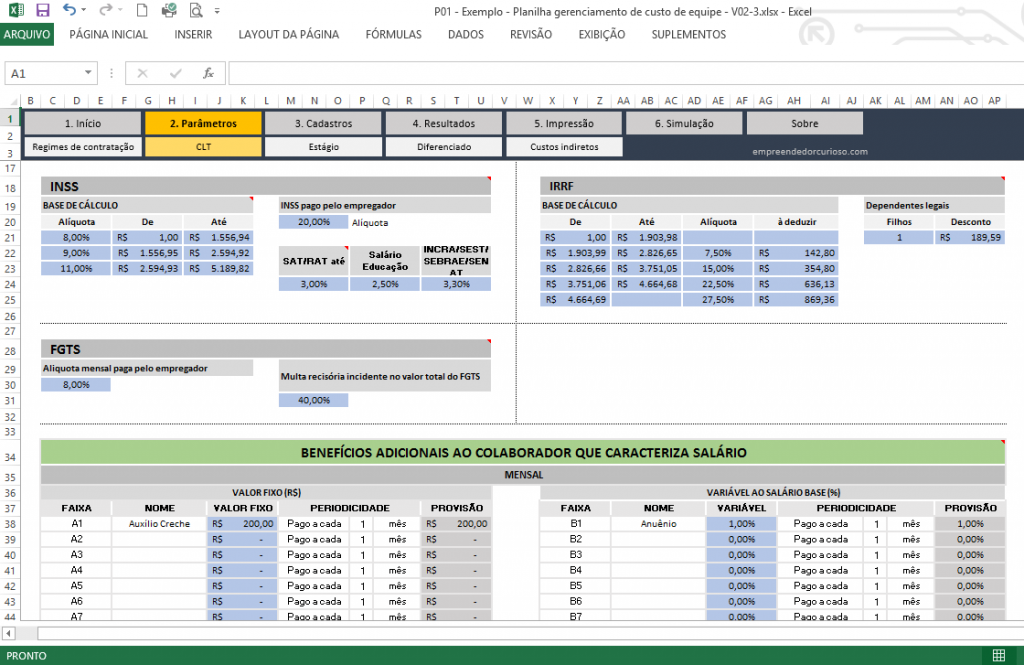Select INSS aliquota cell 8,00%
1024x665 pixels.
(x=76, y=237)
